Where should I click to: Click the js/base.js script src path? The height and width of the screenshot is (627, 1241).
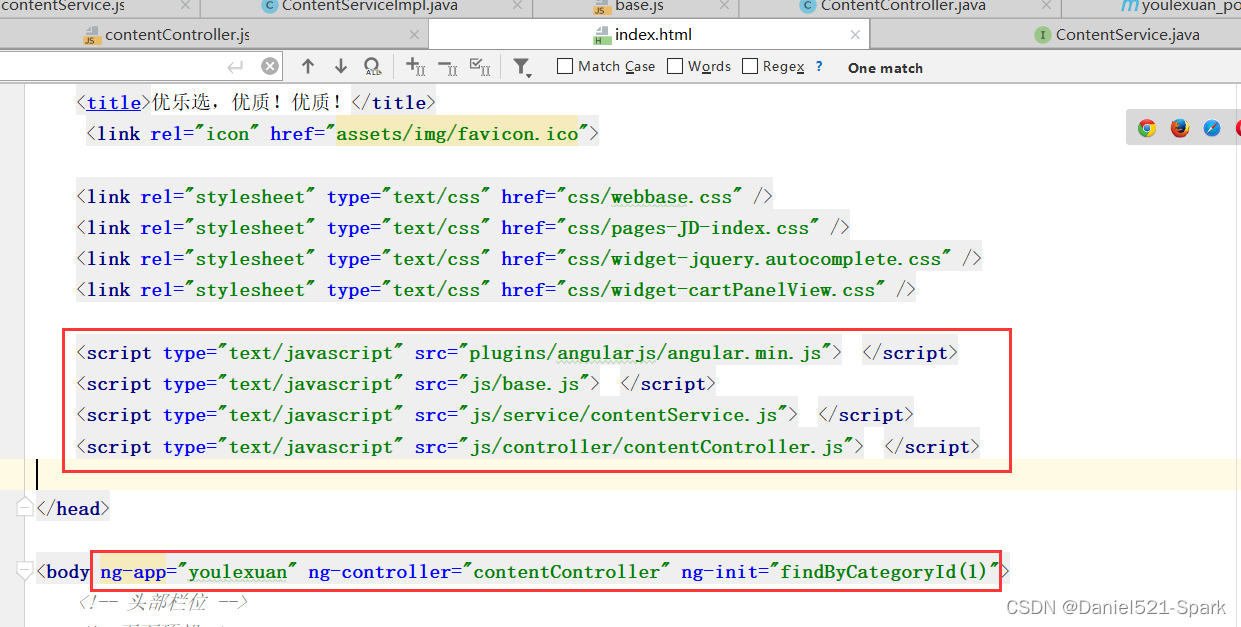point(524,383)
